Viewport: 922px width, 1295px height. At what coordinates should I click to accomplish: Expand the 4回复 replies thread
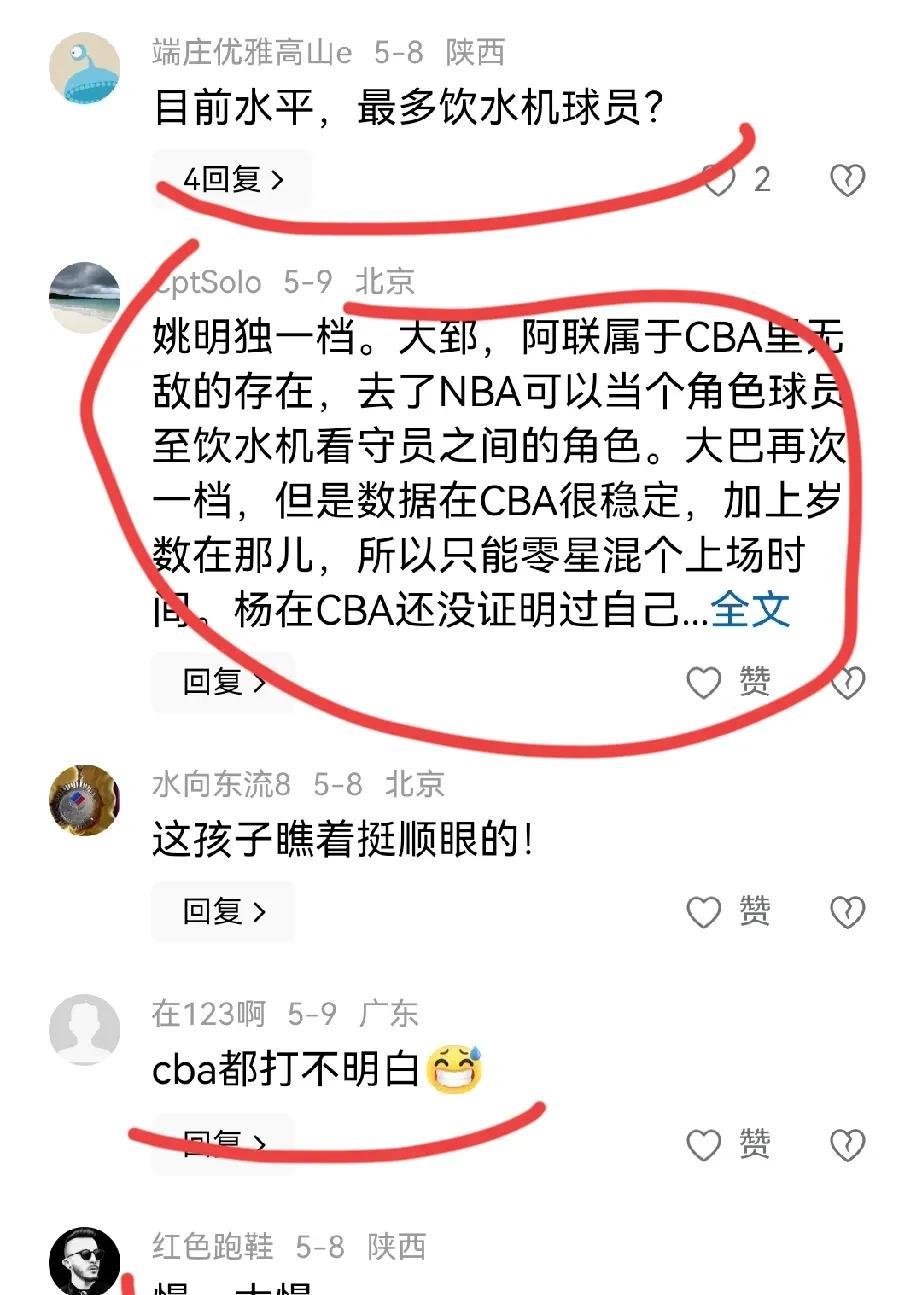click(x=232, y=180)
